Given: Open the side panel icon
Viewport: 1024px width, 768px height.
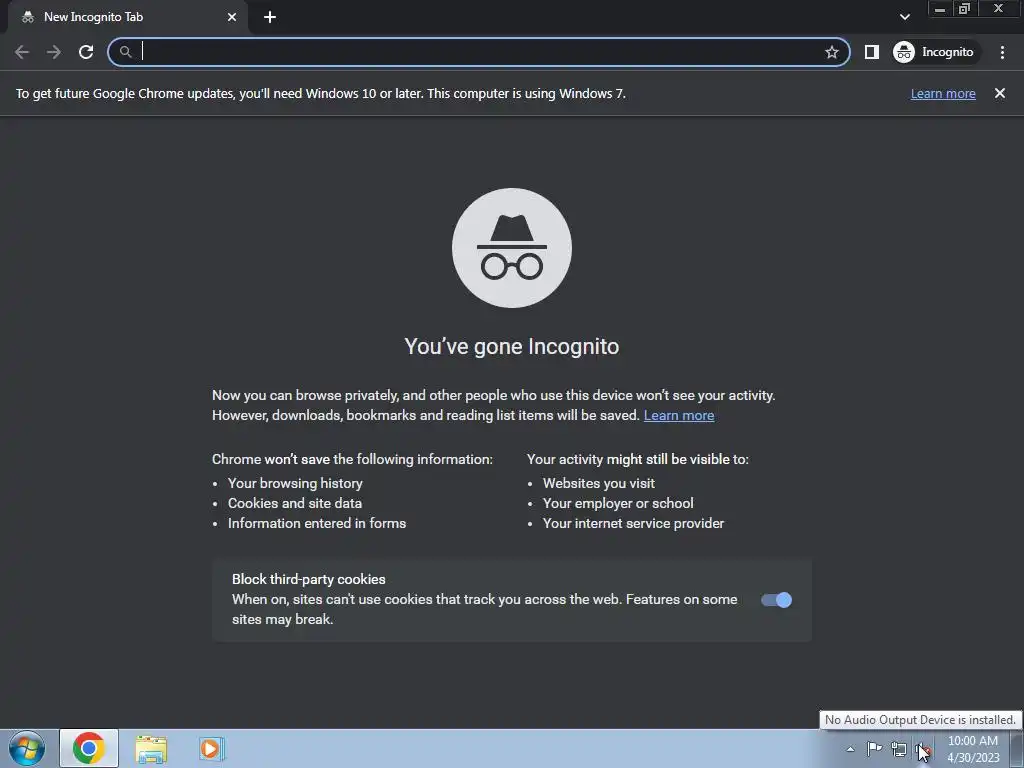Looking at the screenshot, I should click(x=871, y=52).
